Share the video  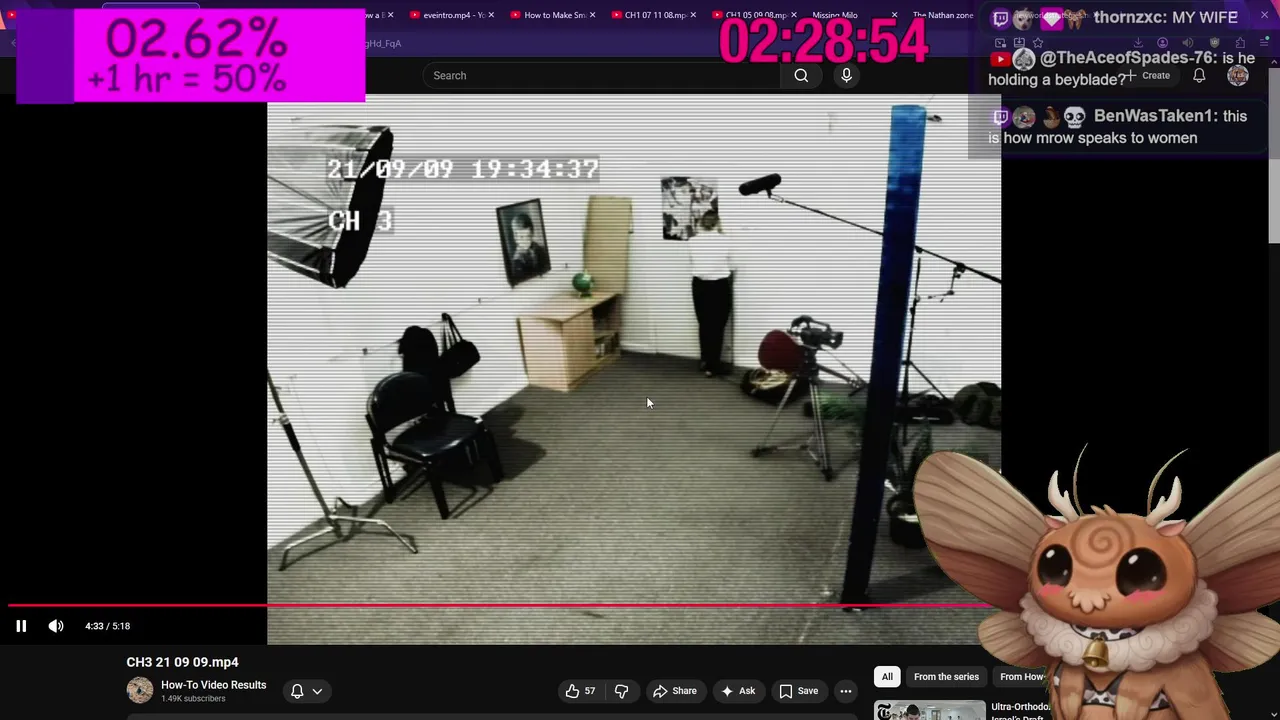pos(675,691)
